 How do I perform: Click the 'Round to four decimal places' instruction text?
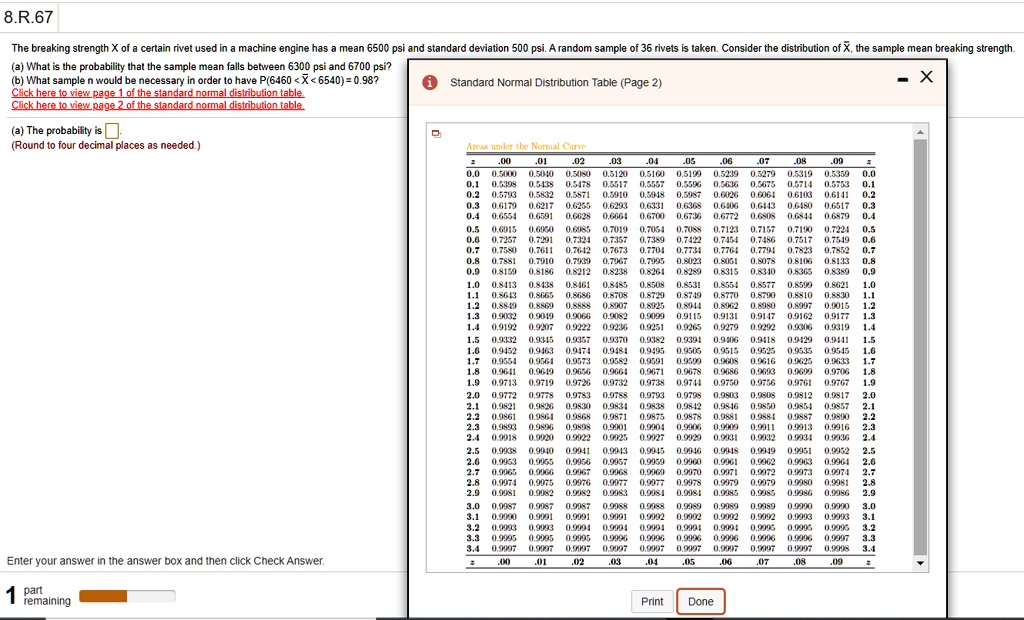click(x=105, y=145)
